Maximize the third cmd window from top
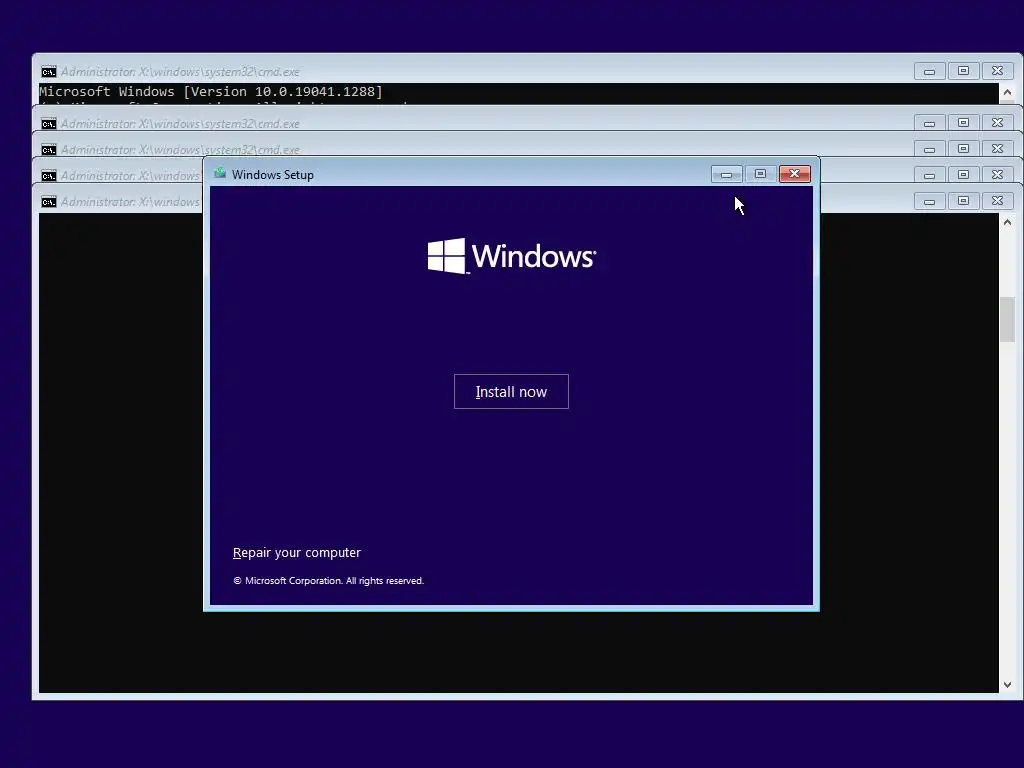 963,149
